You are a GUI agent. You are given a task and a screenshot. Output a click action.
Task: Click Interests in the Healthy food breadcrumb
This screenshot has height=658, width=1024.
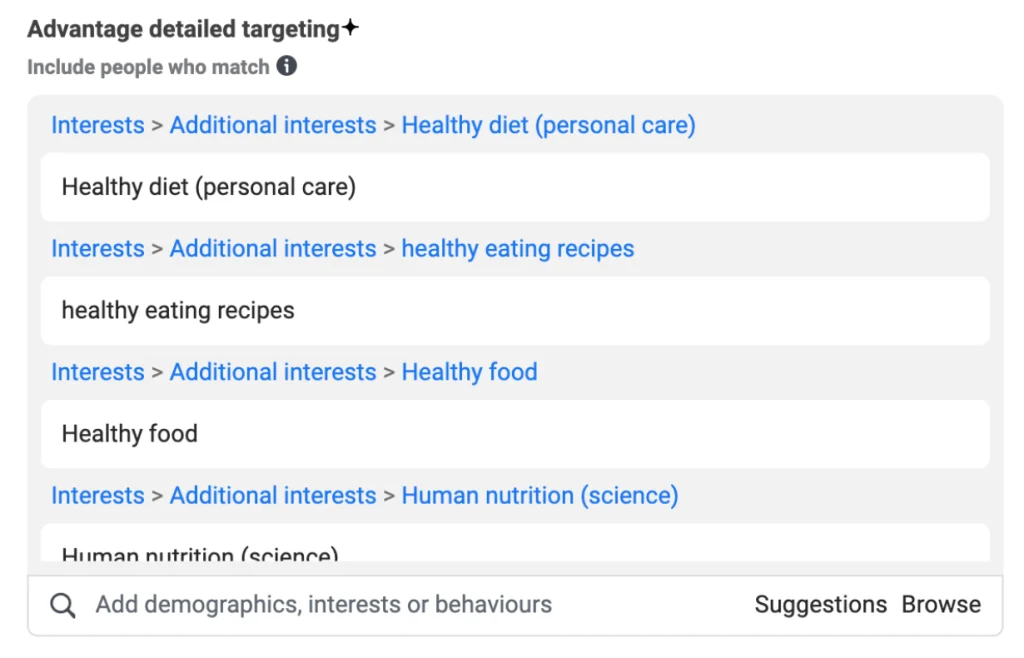tap(98, 373)
